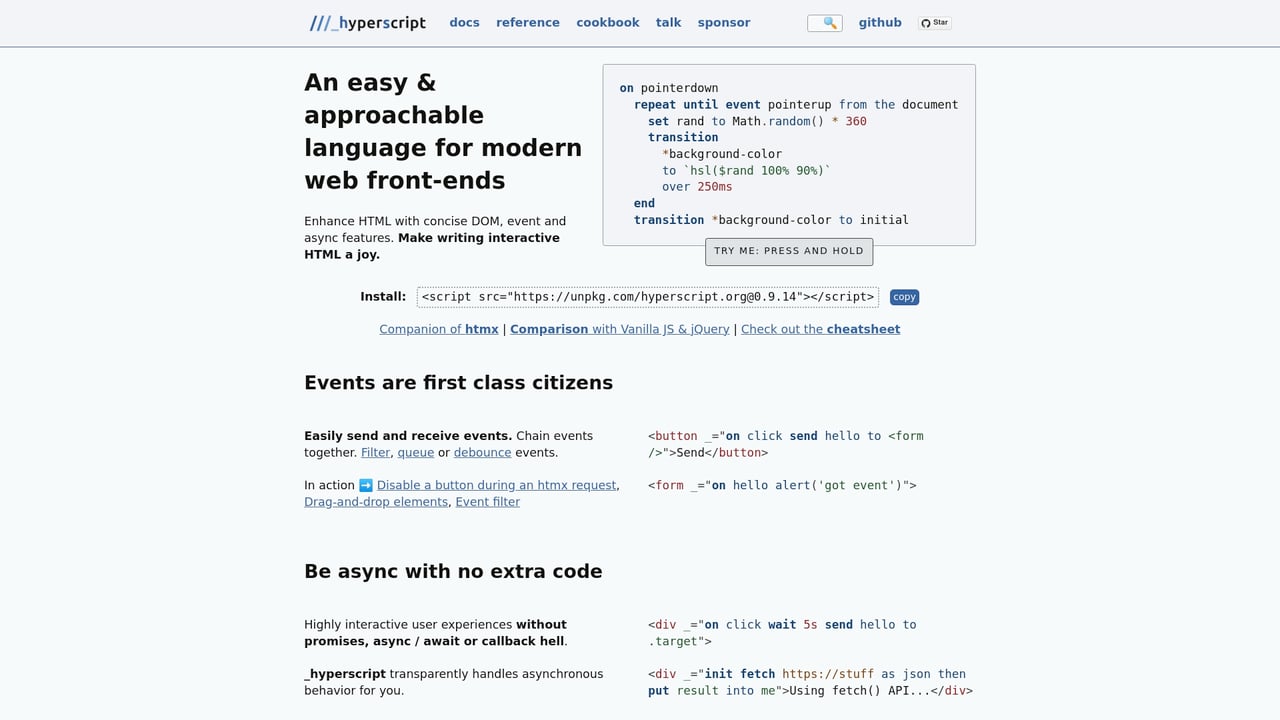
Task: Open the sponsor page
Action: pos(723,22)
